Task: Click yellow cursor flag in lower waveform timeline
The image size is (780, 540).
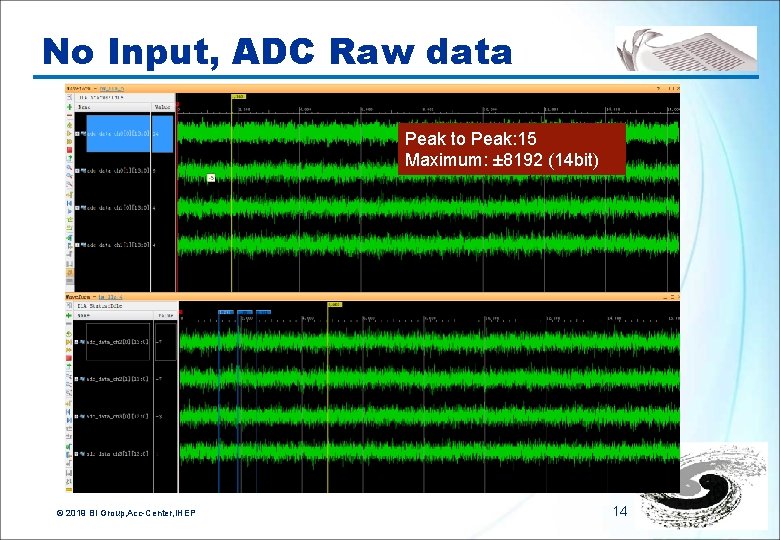Action: [334, 304]
